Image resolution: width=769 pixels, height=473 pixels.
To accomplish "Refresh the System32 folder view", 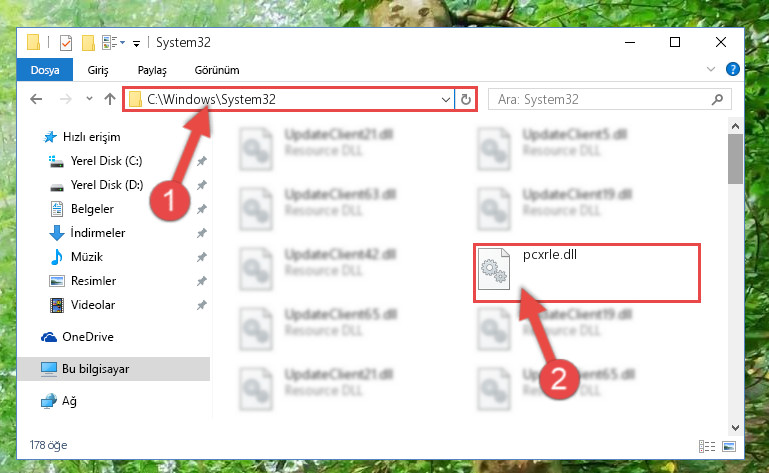I will point(465,100).
